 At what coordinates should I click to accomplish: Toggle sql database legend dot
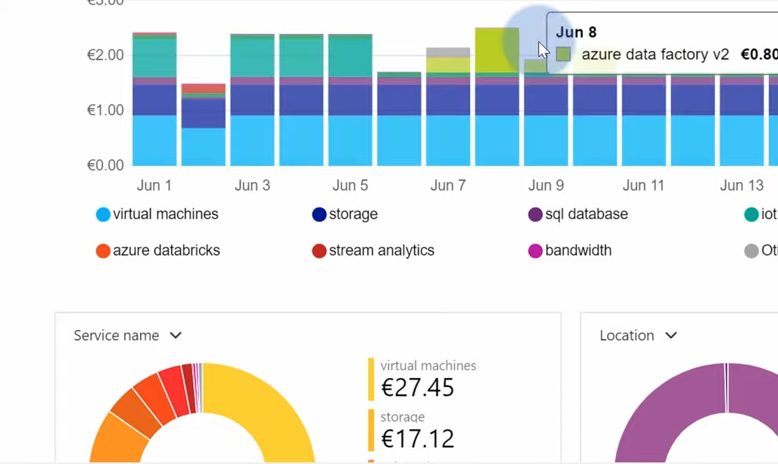pos(535,214)
